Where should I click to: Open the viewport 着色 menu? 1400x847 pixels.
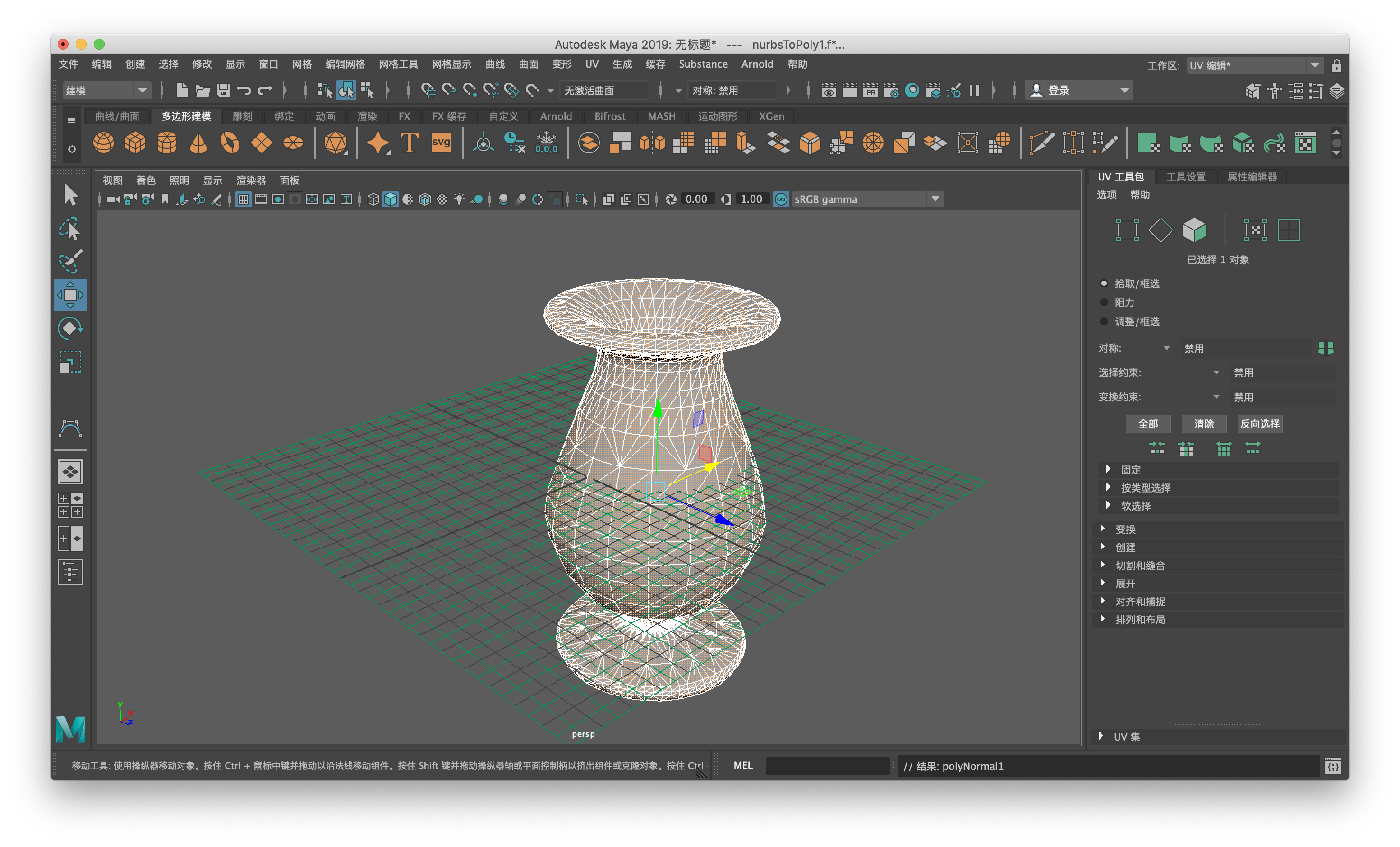tap(145, 181)
